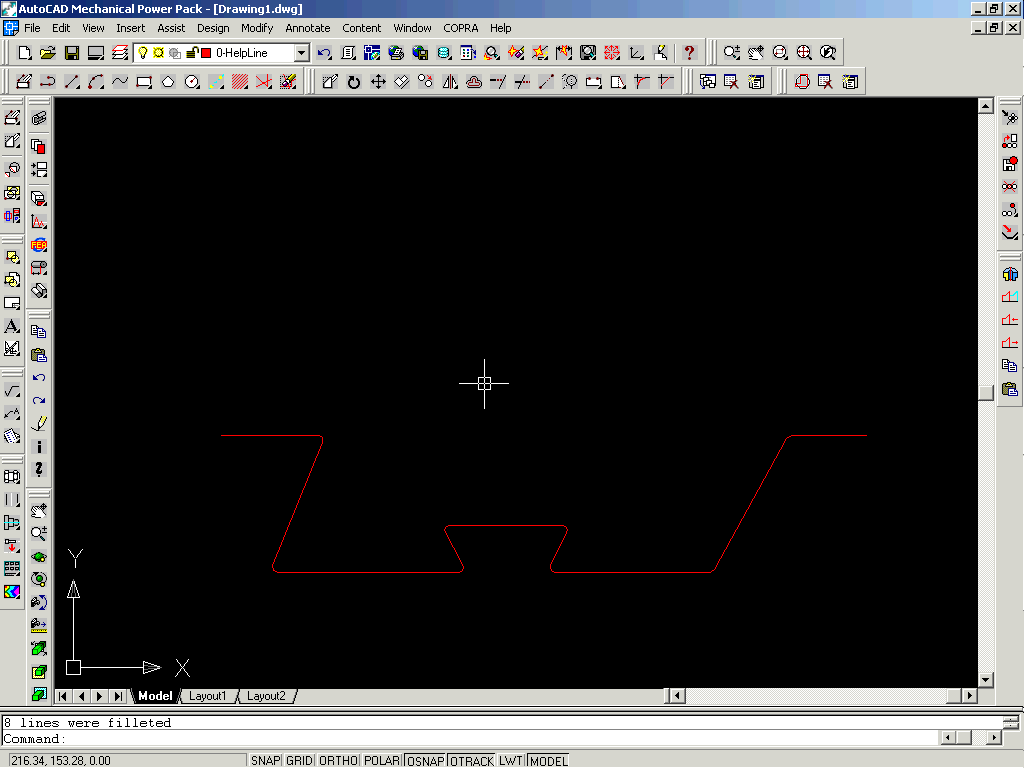Click the surface roughness symbol icon
Viewport: 1024px width, 768px height.
(x=12, y=391)
